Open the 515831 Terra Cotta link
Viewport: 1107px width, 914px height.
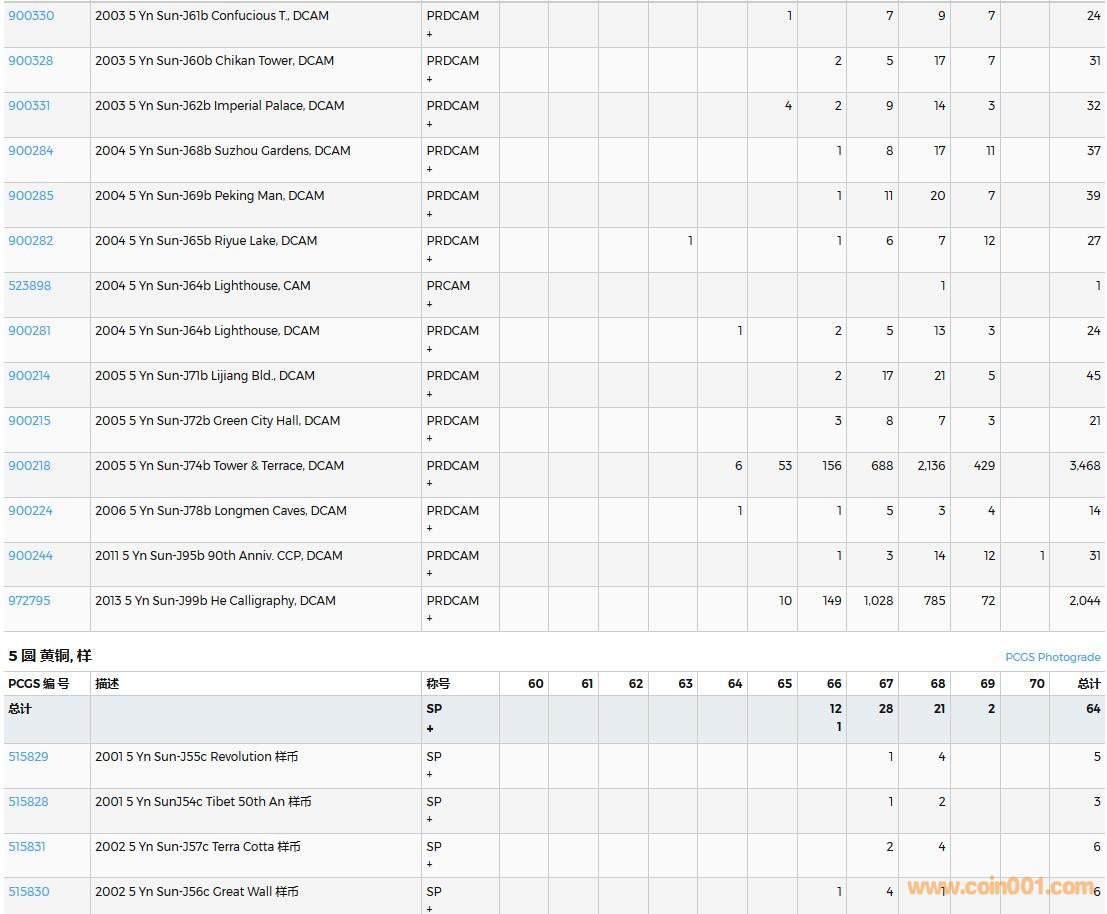click(x=27, y=847)
